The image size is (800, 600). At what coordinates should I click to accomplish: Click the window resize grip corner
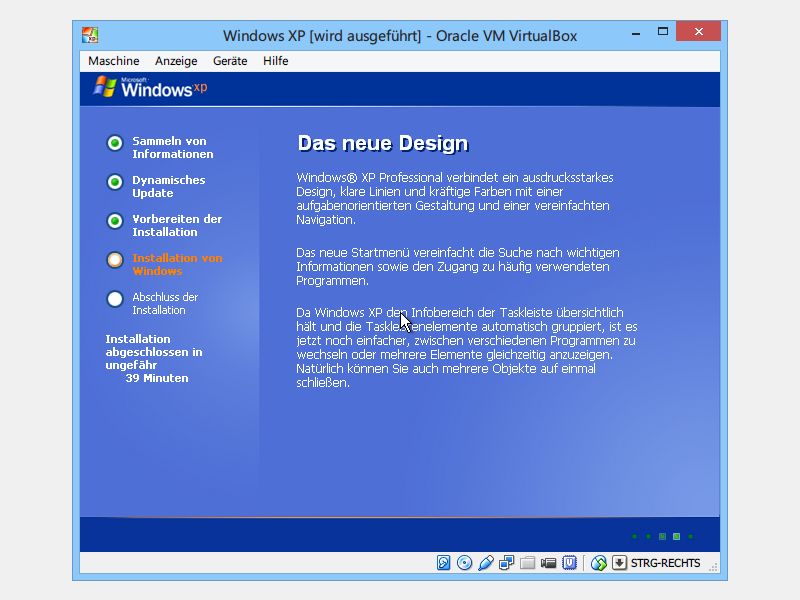click(713, 567)
